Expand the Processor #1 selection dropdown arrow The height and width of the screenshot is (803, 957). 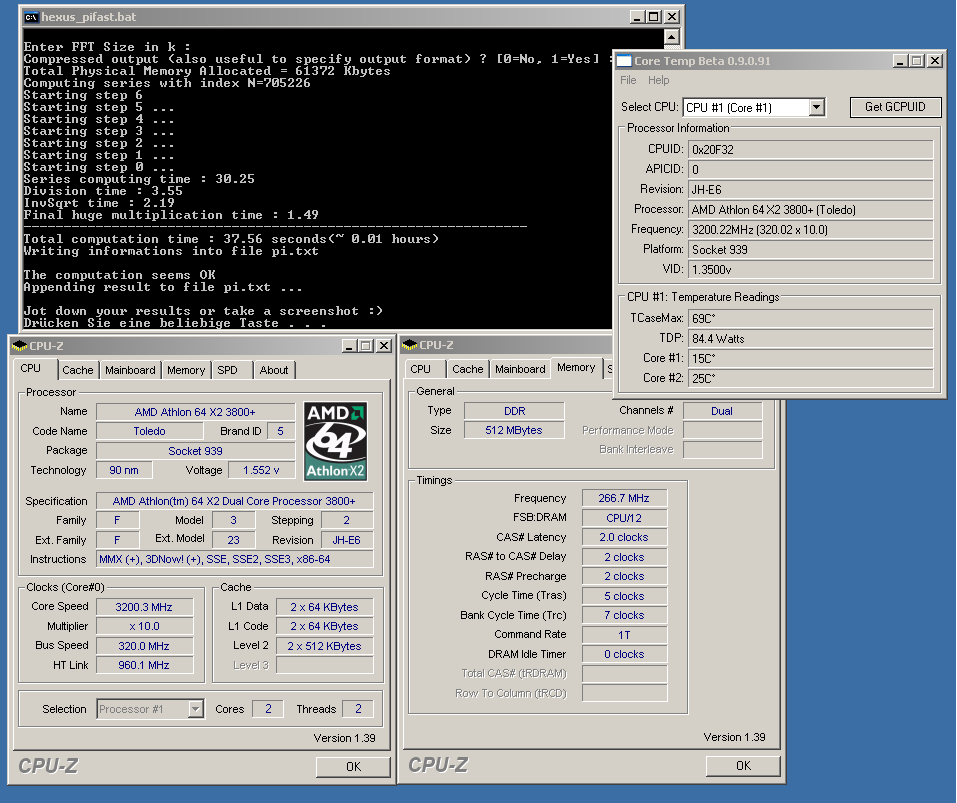(195, 709)
